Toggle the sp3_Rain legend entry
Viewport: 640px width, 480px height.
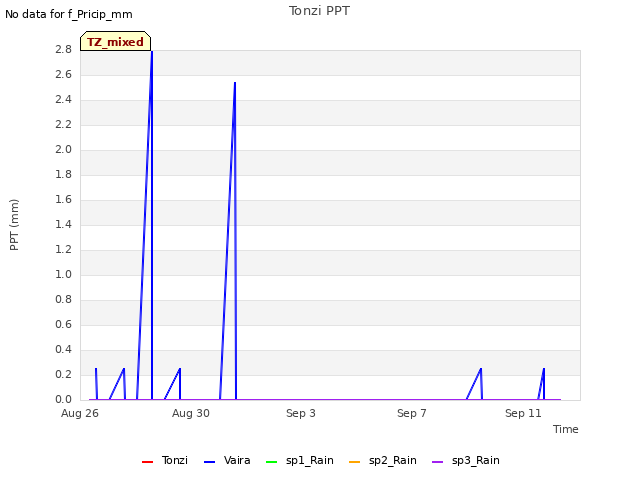[x=466, y=460]
